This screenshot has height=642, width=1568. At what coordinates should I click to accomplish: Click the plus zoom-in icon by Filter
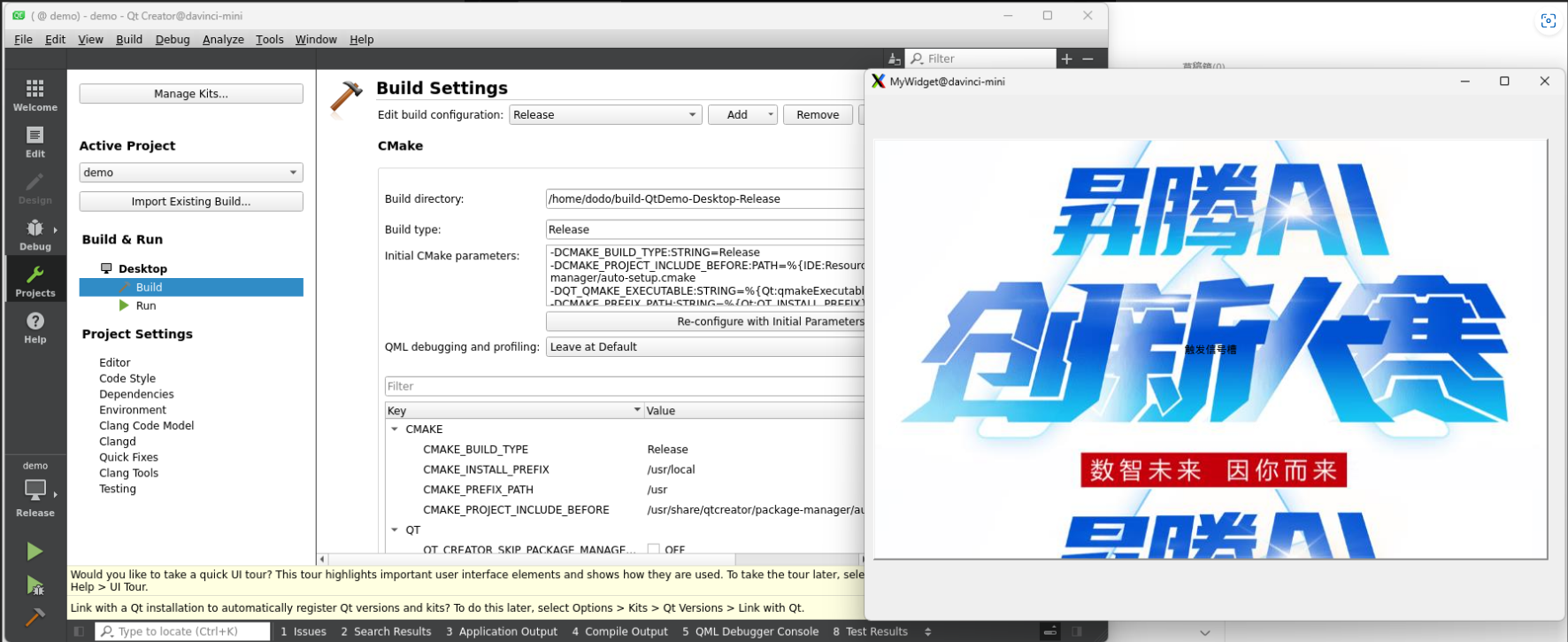pos(1067,59)
